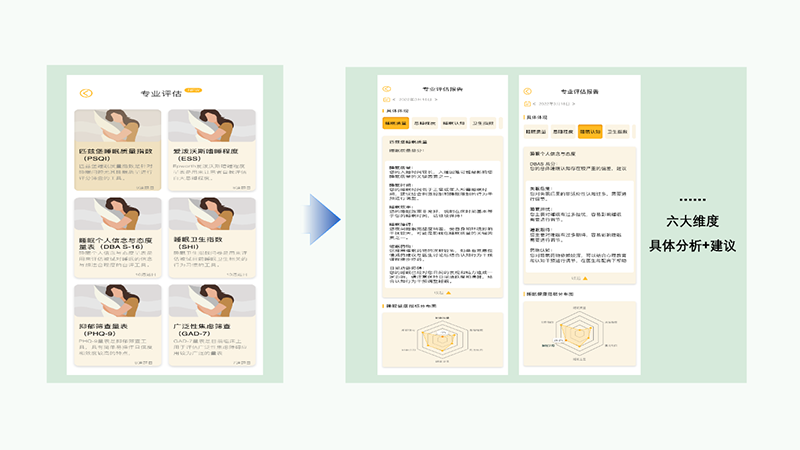Image resolution: width=800 pixels, height=450 pixels.
Task: Go to previous date on first report
Action: tap(394, 99)
